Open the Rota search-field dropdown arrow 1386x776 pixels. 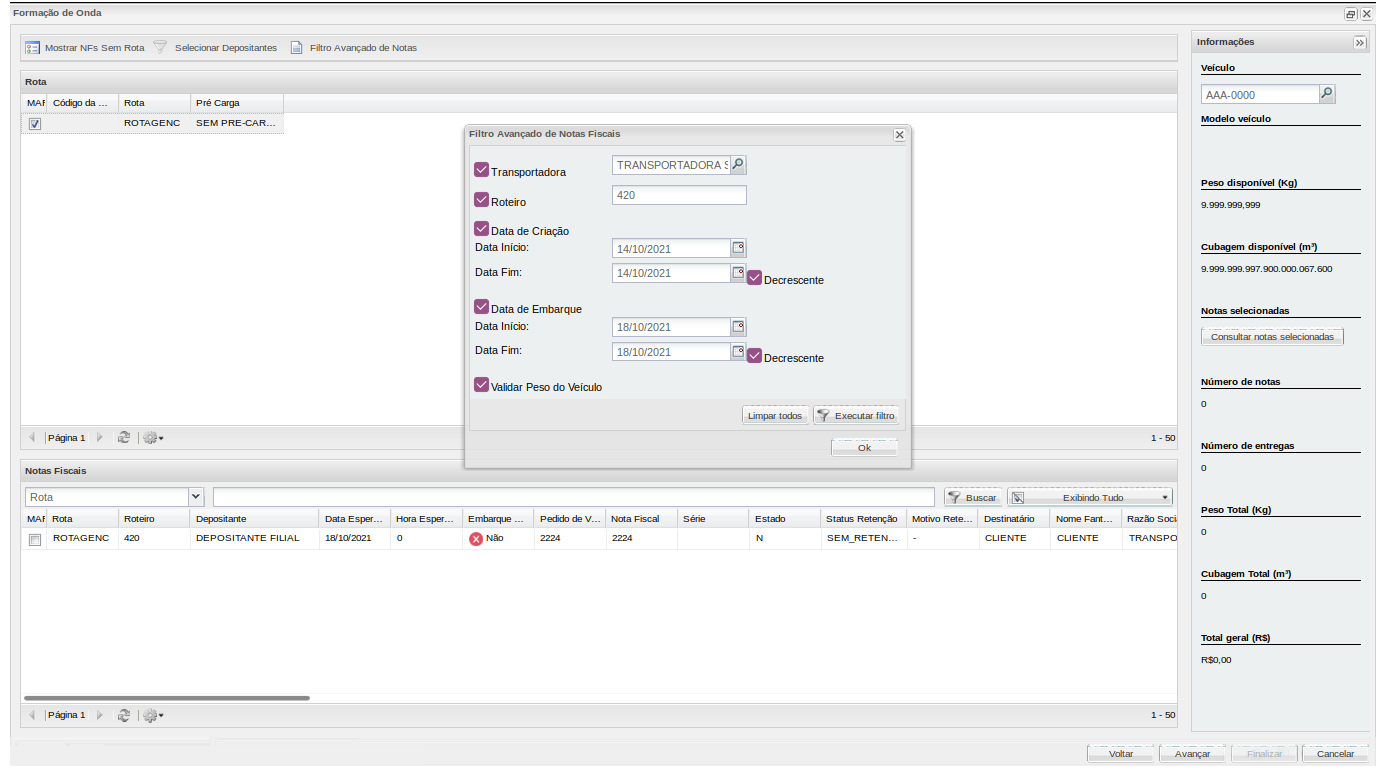195,497
